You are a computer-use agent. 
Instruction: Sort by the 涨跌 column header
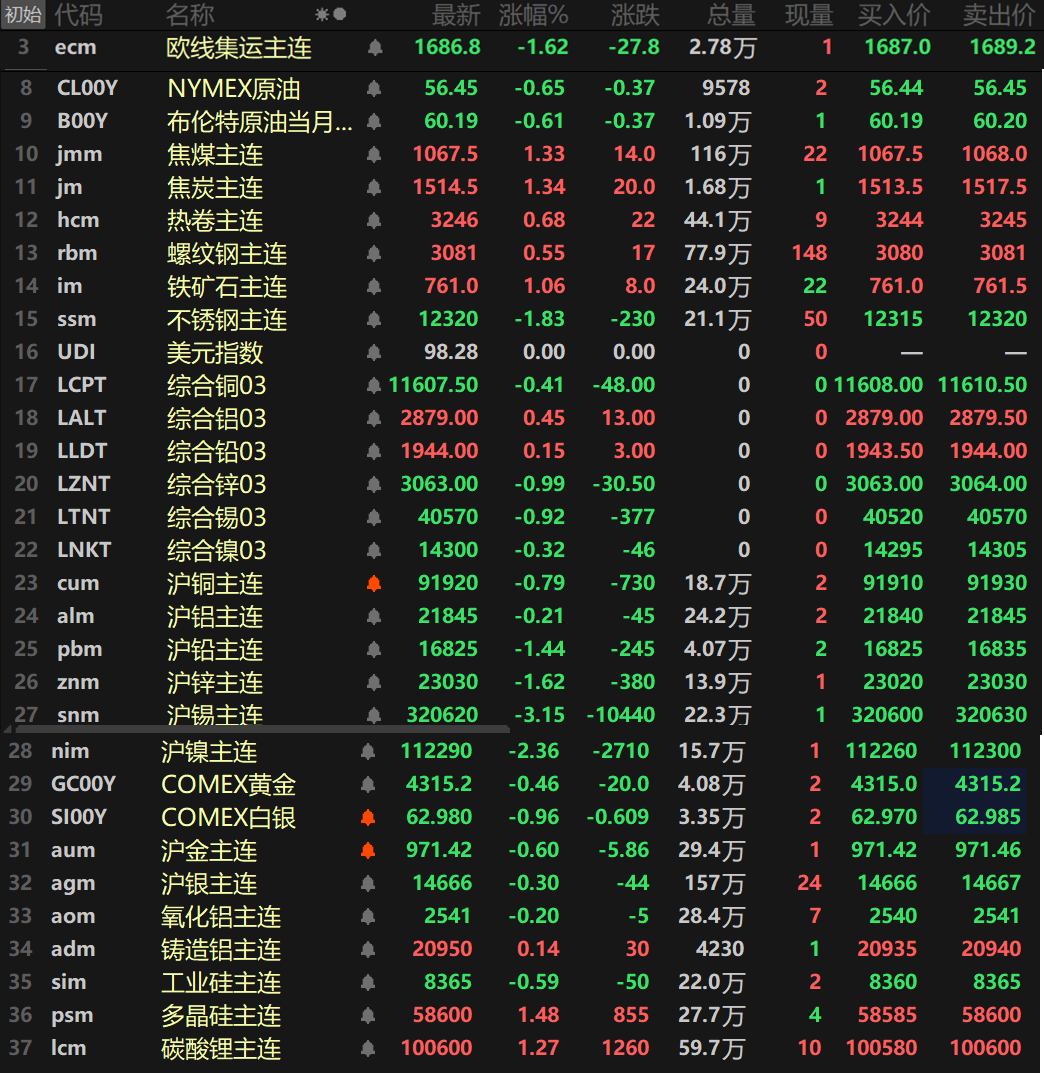(x=636, y=14)
